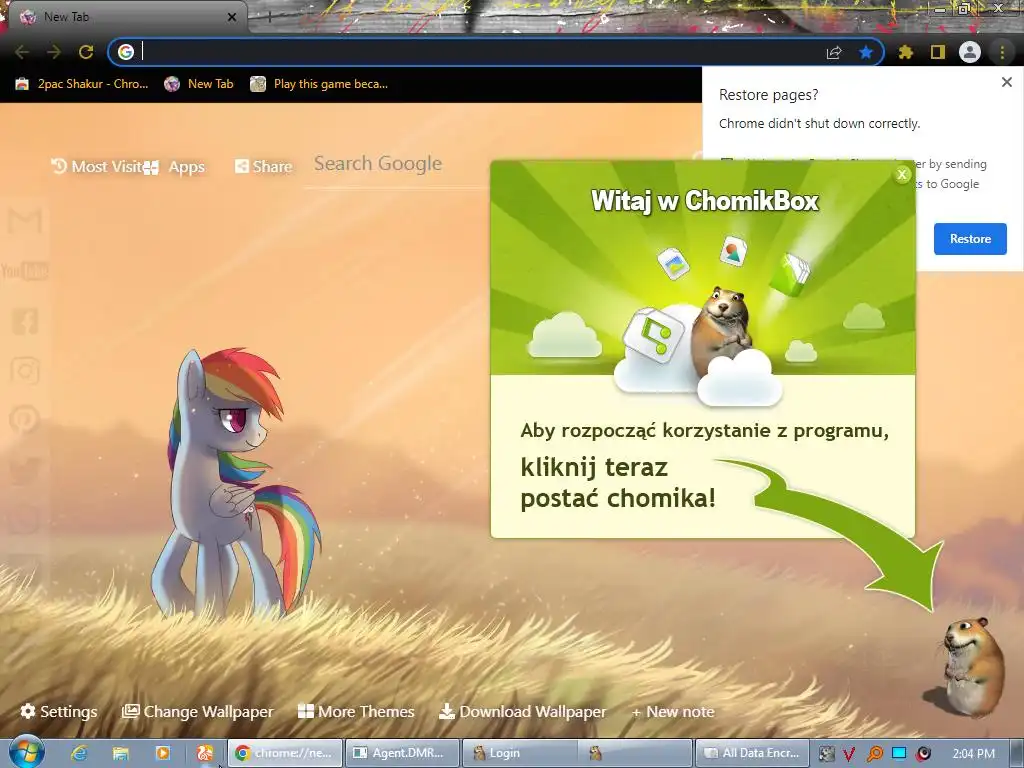
Task: Switch to the chrome://ne... taskbar window
Action: pos(285,753)
